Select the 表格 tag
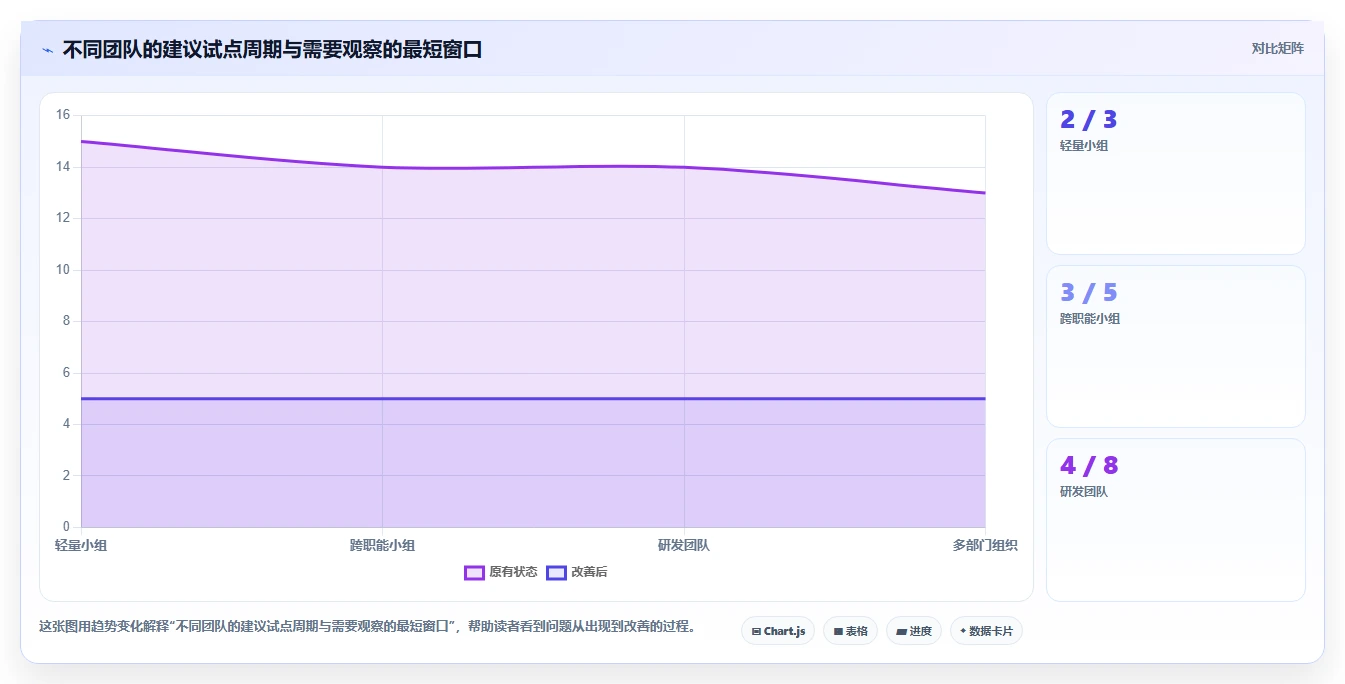This screenshot has height=684, width=1345. click(x=850, y=631)
